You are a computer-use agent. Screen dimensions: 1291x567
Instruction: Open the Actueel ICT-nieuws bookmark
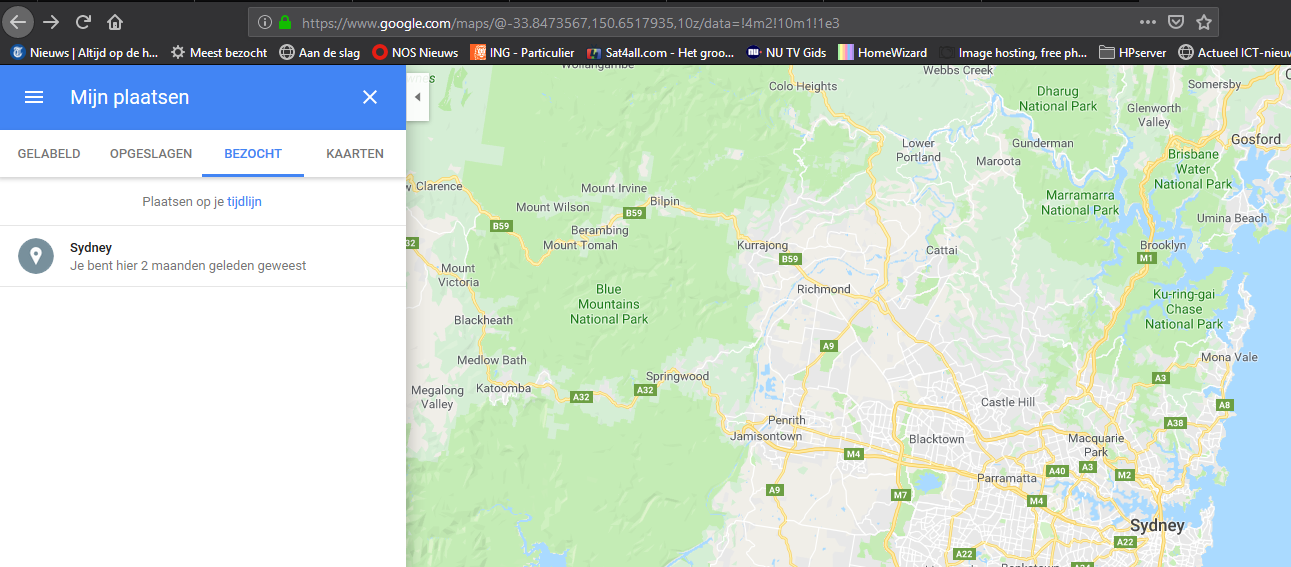click(1234, 53)
